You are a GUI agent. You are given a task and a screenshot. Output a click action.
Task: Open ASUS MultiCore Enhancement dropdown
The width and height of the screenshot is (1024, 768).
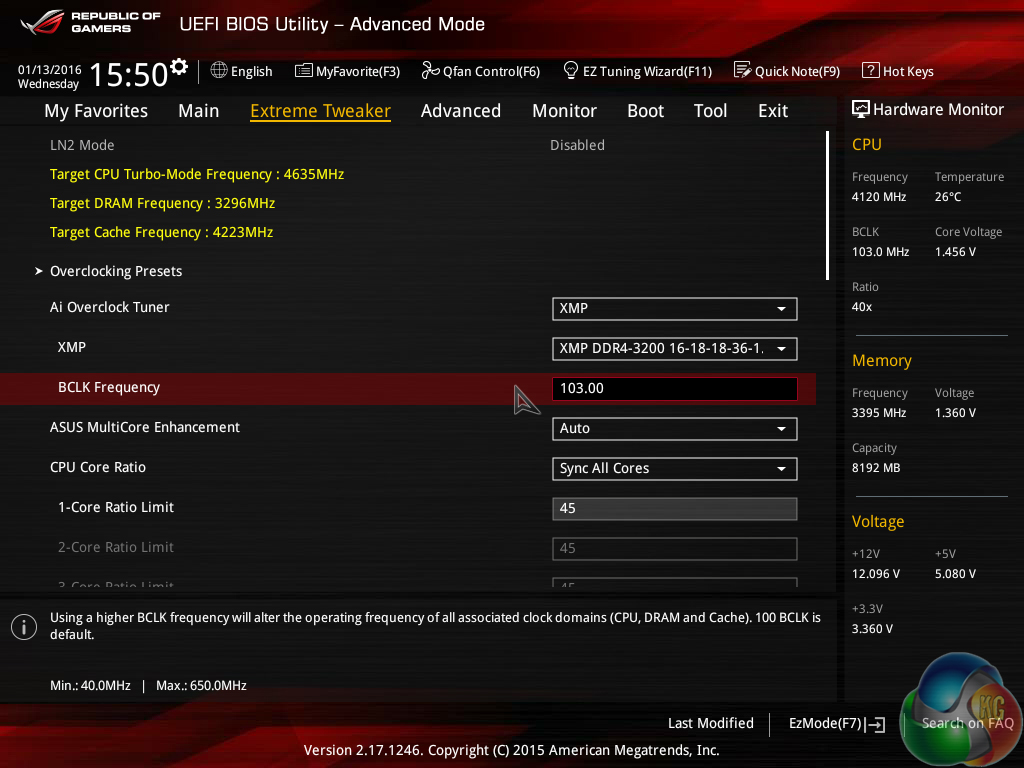pos(675,429)
